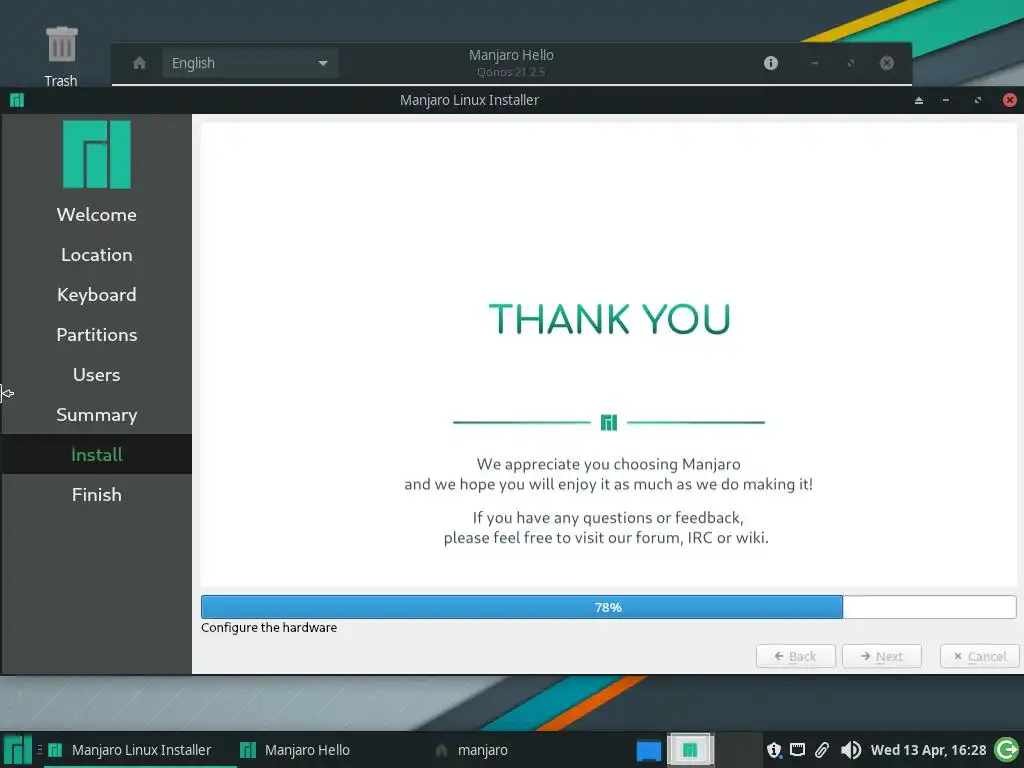1024x768 pixels.
Task: Click the paperclip clipboard tray icon
Action: [822, 750]
